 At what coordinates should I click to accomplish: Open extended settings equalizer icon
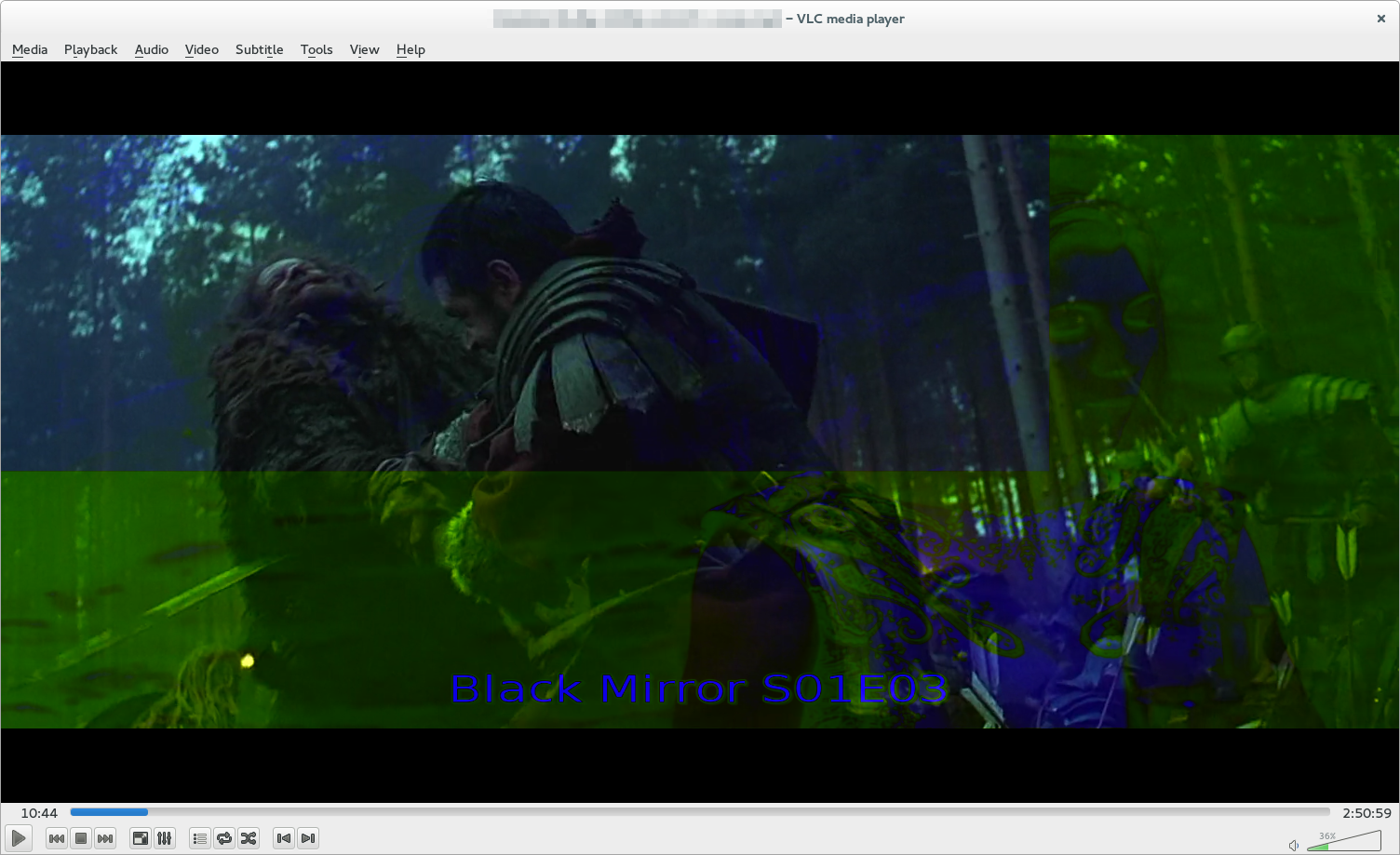point(164,838)
